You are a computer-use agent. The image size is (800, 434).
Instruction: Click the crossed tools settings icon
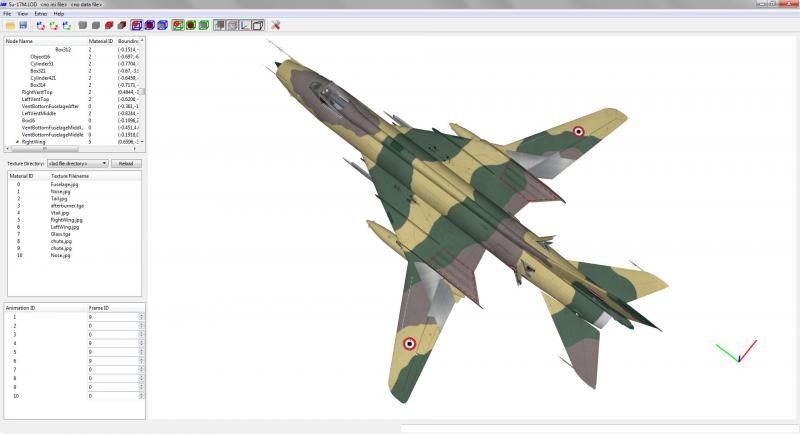276,25
